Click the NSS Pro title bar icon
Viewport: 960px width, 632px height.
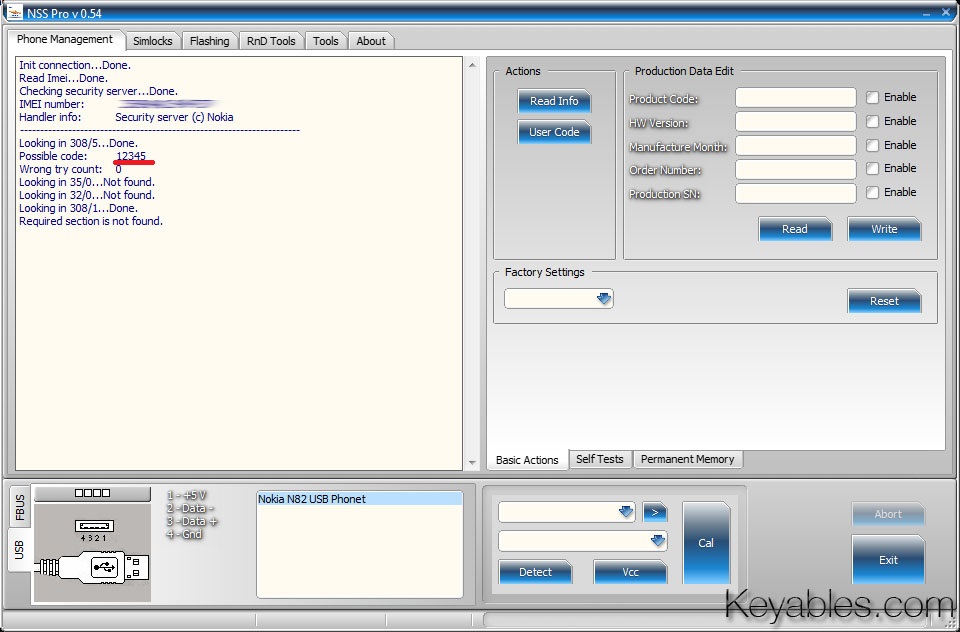[x=14, y=12]
